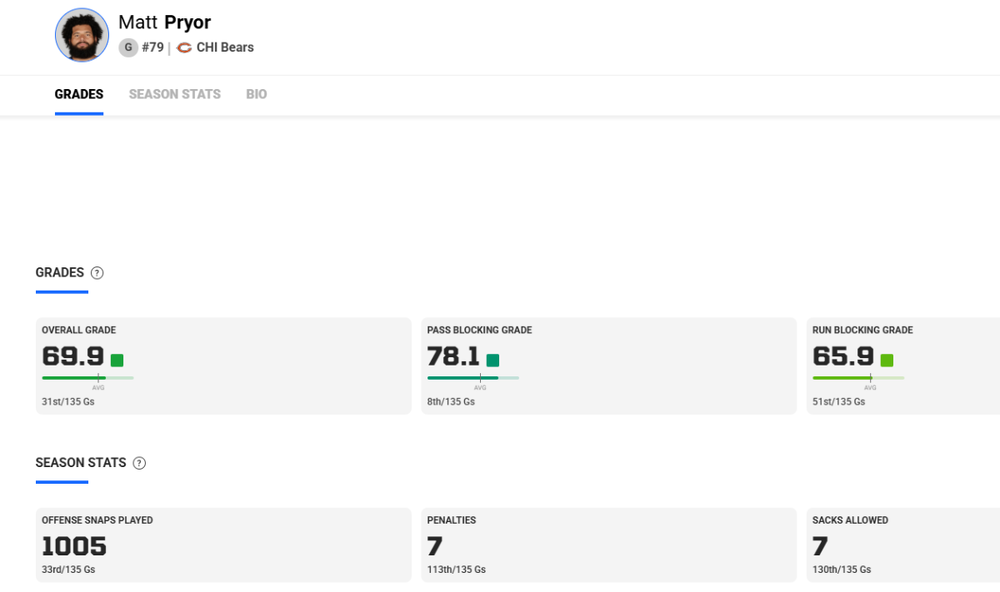Click help icon beside GRADES heading
The width and height of the screenshot is (1000, 592).
point(97,273)
